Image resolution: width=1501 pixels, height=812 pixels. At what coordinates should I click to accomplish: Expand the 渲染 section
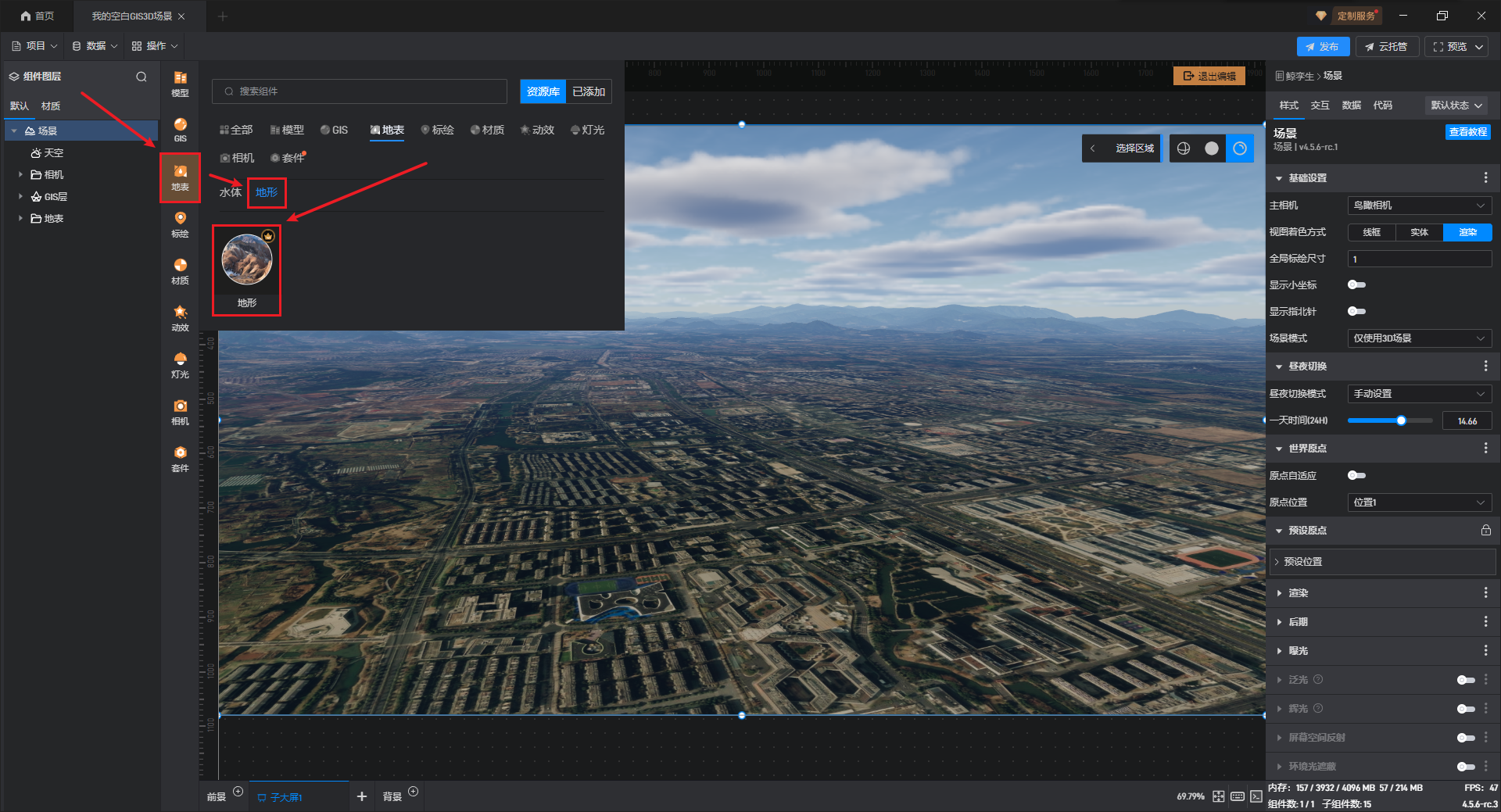click(1298, 593)
